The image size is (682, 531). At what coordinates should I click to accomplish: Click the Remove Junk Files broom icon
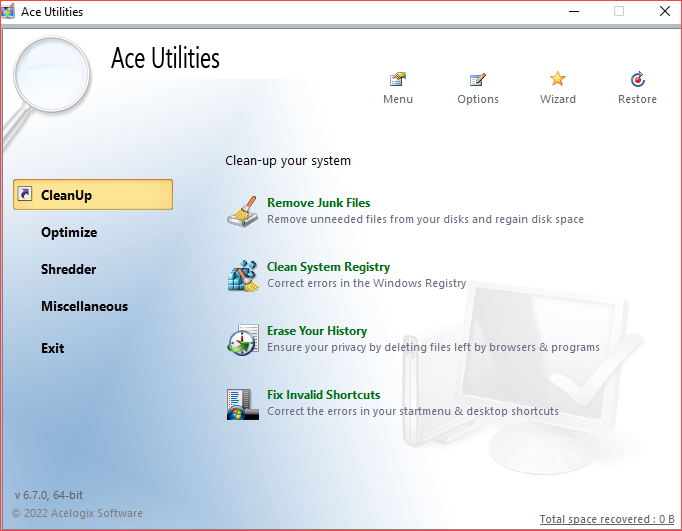243,211
